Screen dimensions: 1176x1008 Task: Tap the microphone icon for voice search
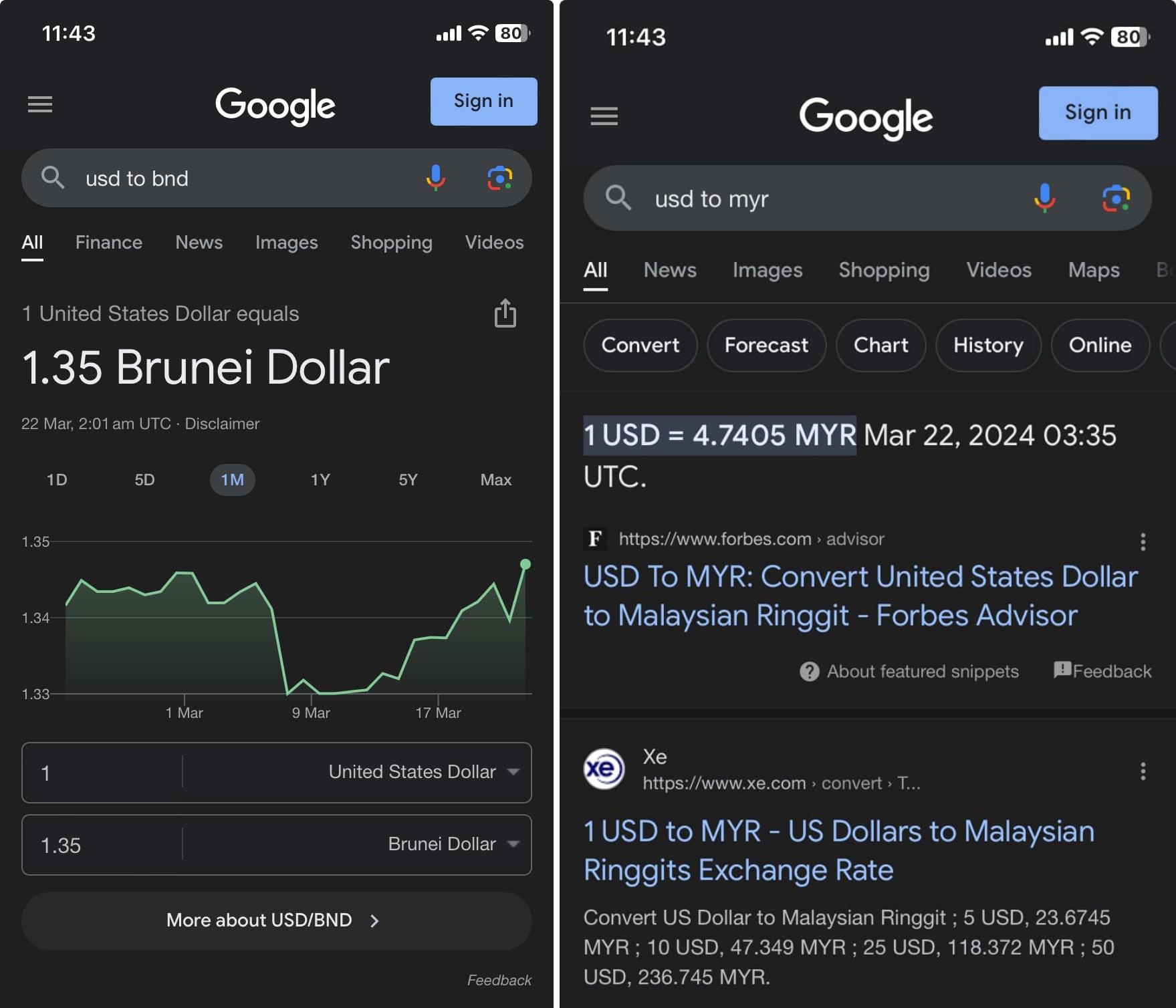[x=436, y=178]
